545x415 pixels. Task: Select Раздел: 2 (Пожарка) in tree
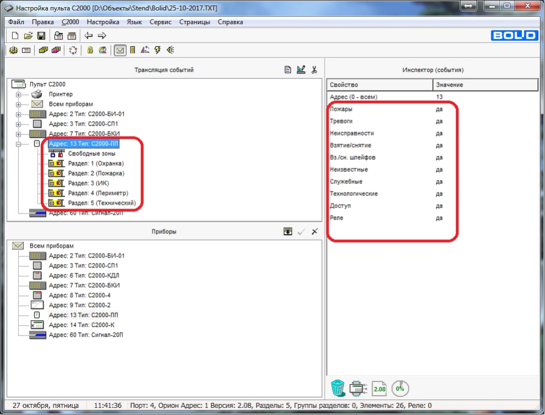(x=96, y=173)
